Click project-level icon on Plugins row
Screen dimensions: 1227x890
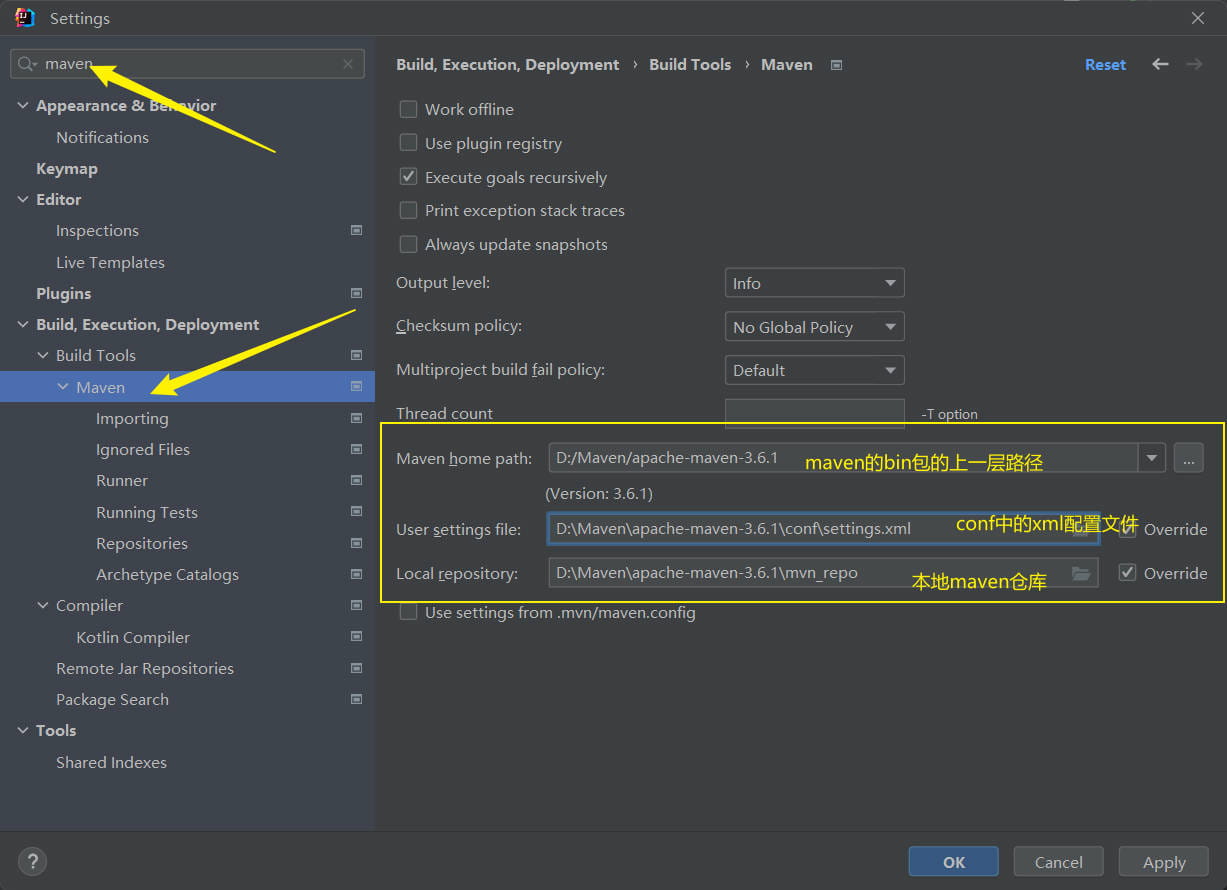(x=356, y=293)
